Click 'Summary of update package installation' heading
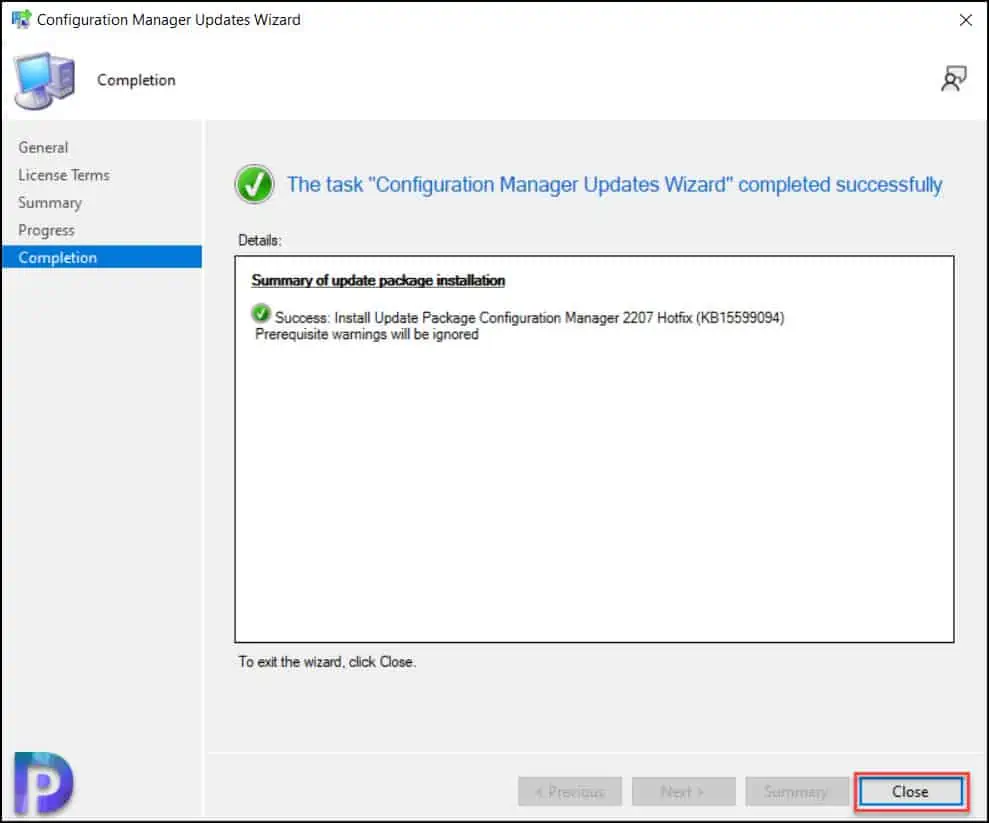The height and width of the screenshot is (823, 989). pos(378,281)
